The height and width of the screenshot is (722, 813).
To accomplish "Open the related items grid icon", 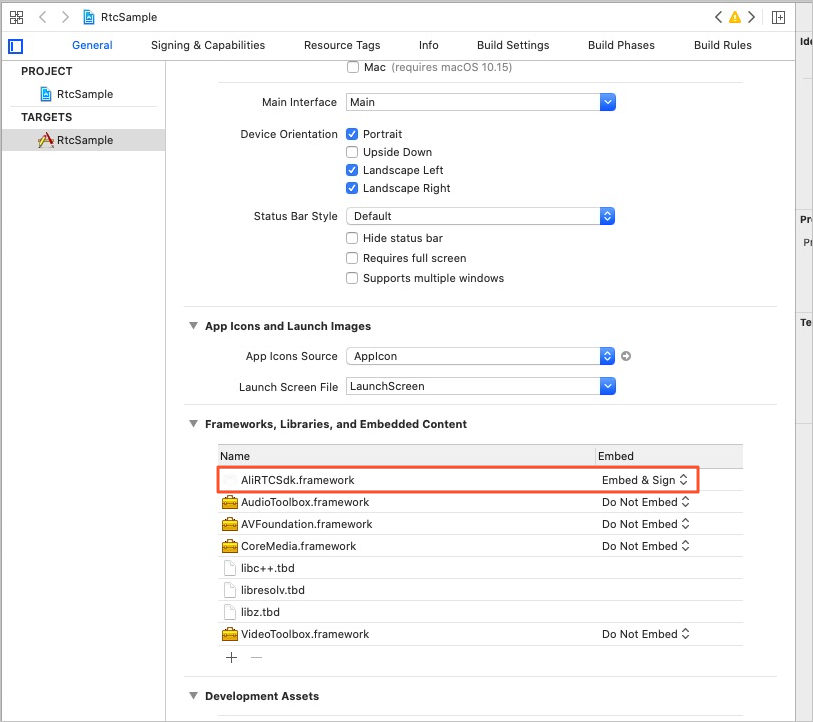I will tap(17, 17).
